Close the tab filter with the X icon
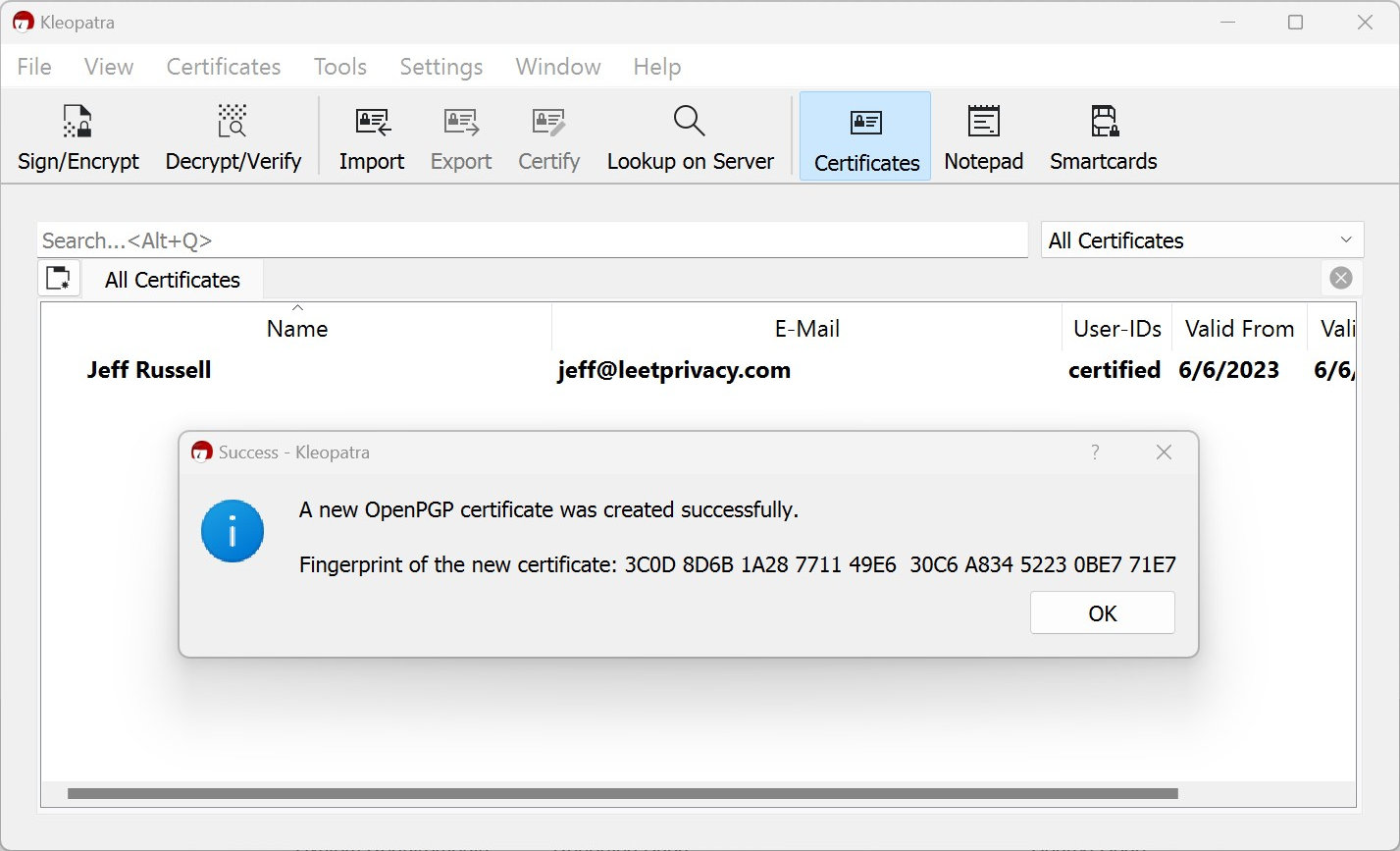Screen dimensions: 1400x851 point(1340,277)
